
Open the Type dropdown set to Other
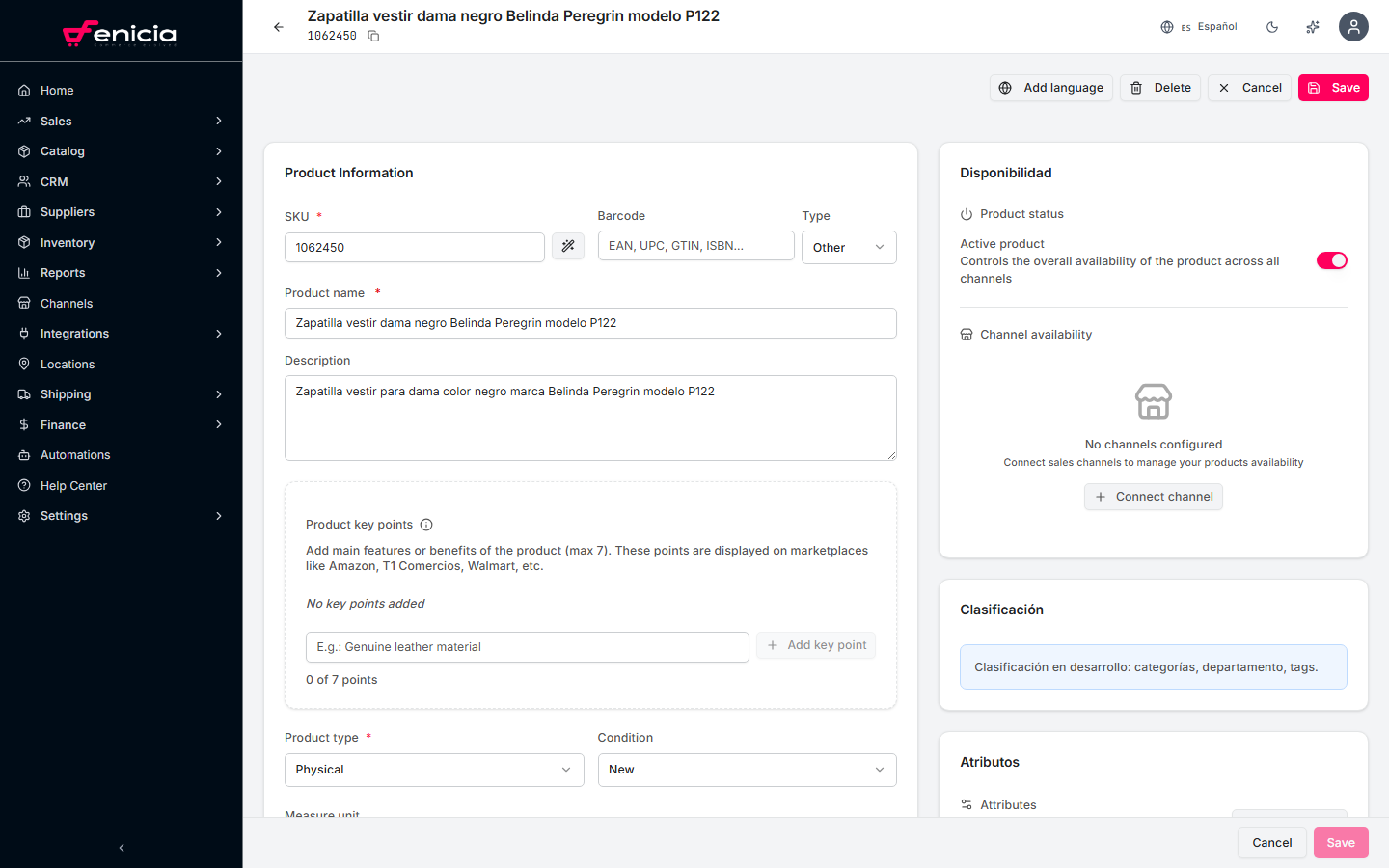(849, 247)
